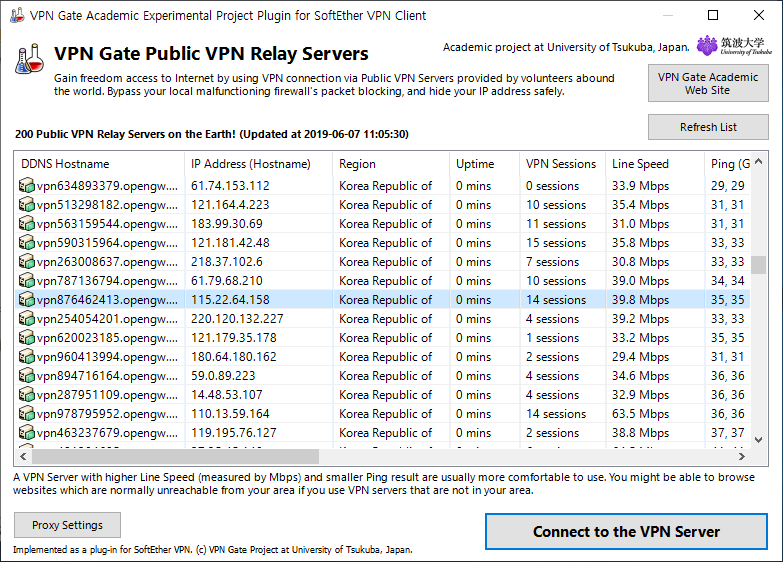Sort by Region column header
This screenshot has height=562, width=783.
pyautogui.click(x=391, y=164)
